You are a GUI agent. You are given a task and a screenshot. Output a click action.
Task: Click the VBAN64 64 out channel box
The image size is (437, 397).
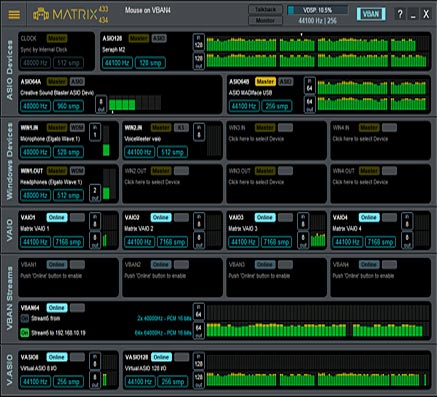click(199, 330)
